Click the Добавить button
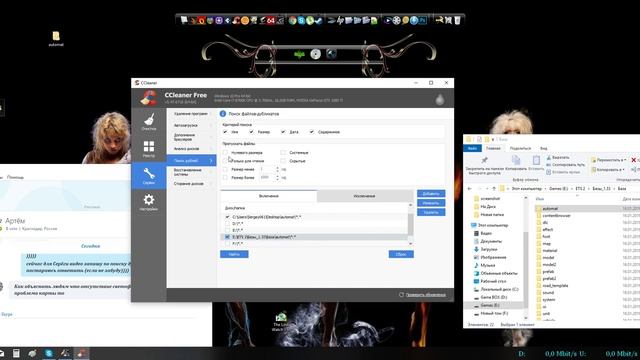This screenshot has width=640, height=360. [x=431, y=193]
